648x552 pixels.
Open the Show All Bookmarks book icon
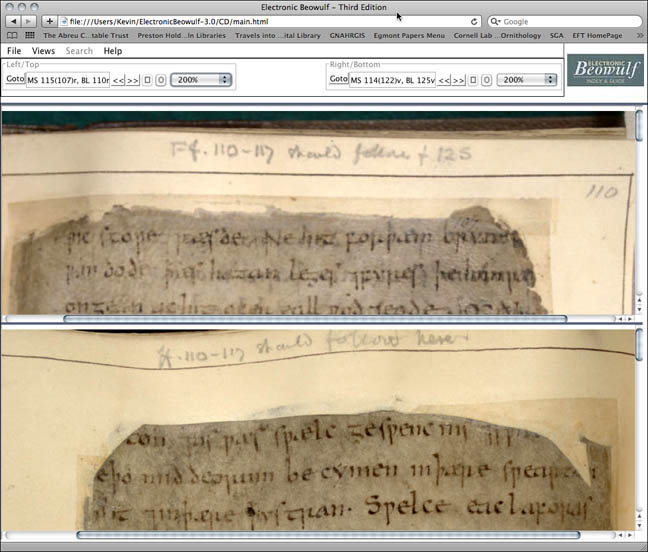pos(12,35)
